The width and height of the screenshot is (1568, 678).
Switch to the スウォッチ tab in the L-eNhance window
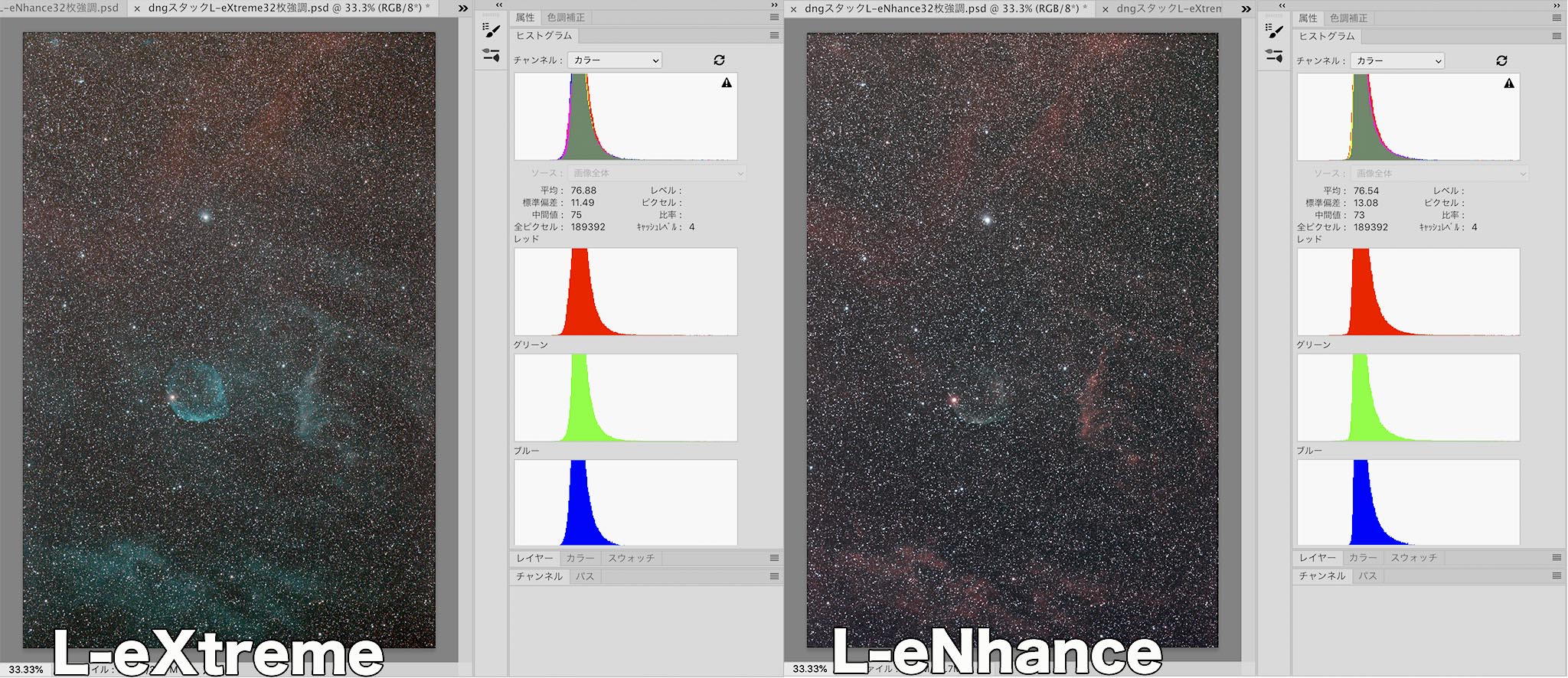point(1413,558)
